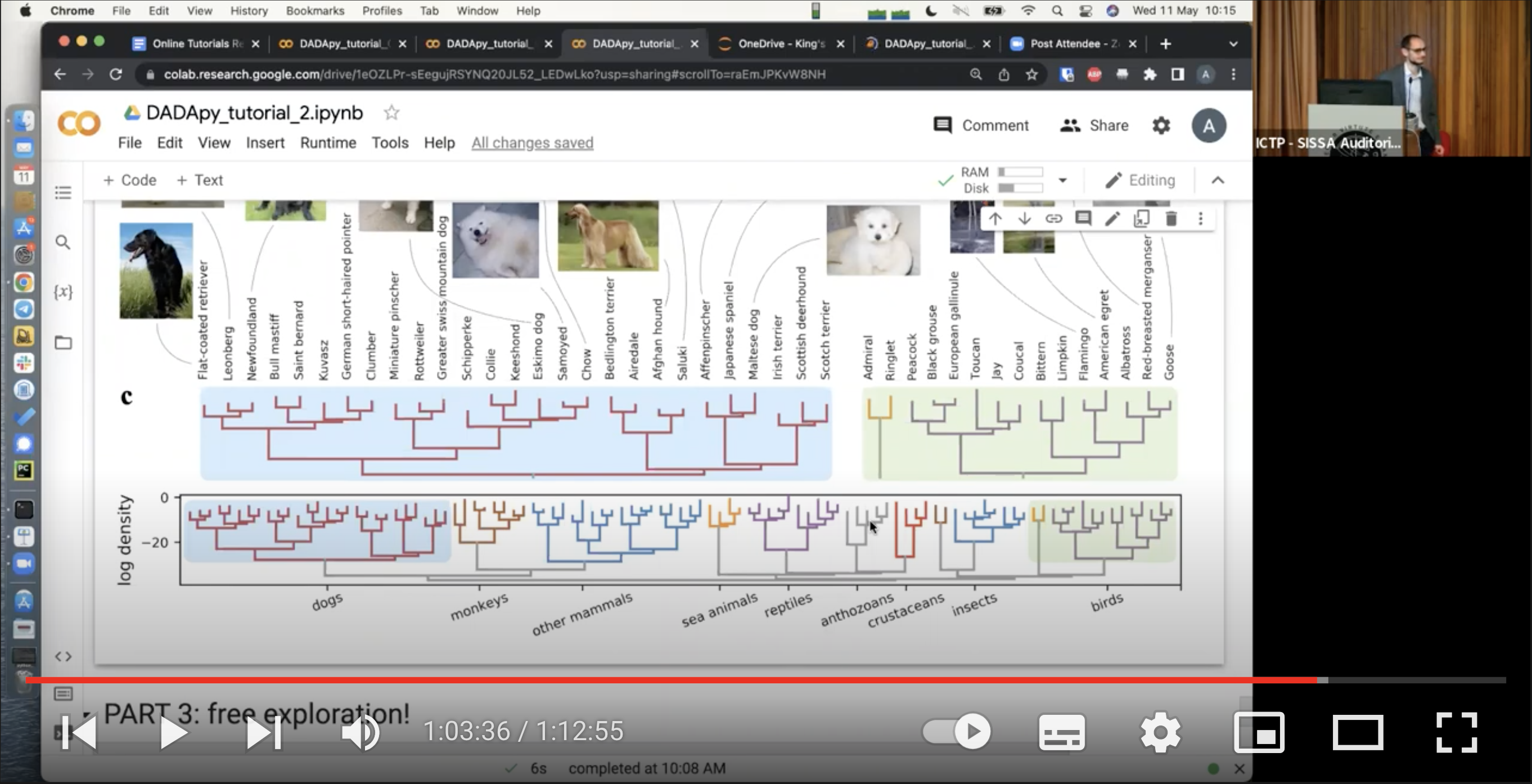Screen dimensions: 1532x784
Task: Open the Bookmarks menu in macOS menu bar
Action: [x=315, y=11]
